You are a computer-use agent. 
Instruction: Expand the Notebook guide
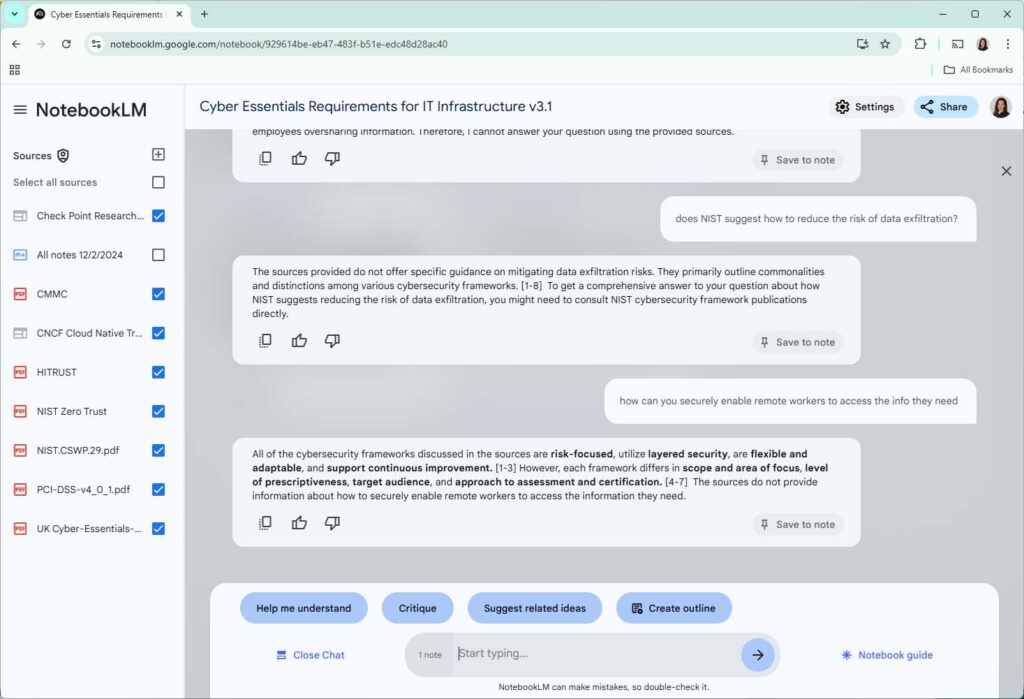click(887, 655)
